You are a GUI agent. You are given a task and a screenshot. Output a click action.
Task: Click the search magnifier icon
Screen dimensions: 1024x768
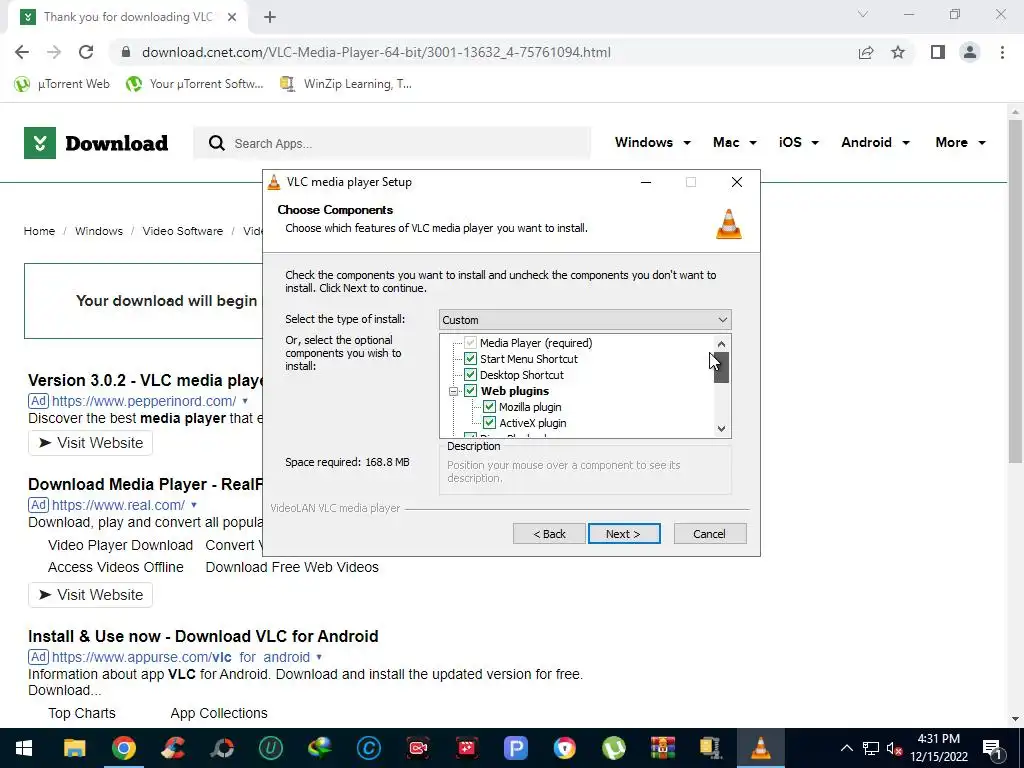click(x=217, y=143)
